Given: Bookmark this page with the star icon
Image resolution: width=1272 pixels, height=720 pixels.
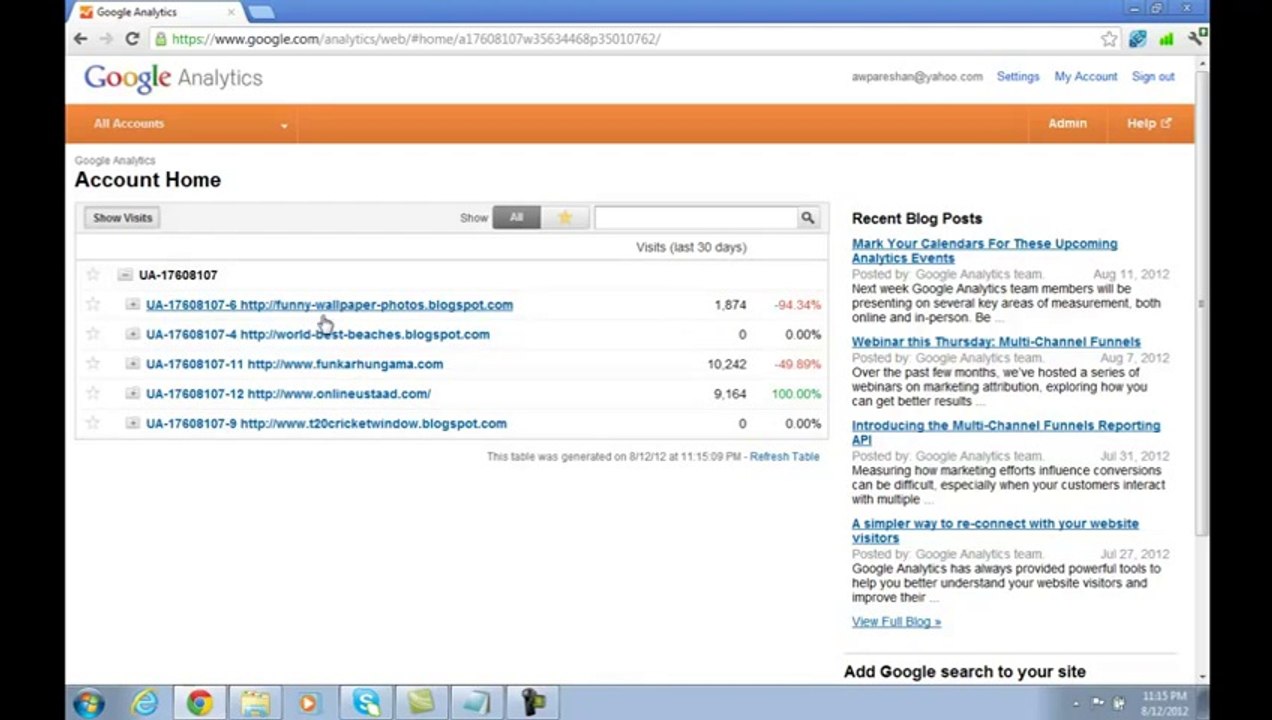Looking at the screenshot, I should click(x=1109, y=39).
